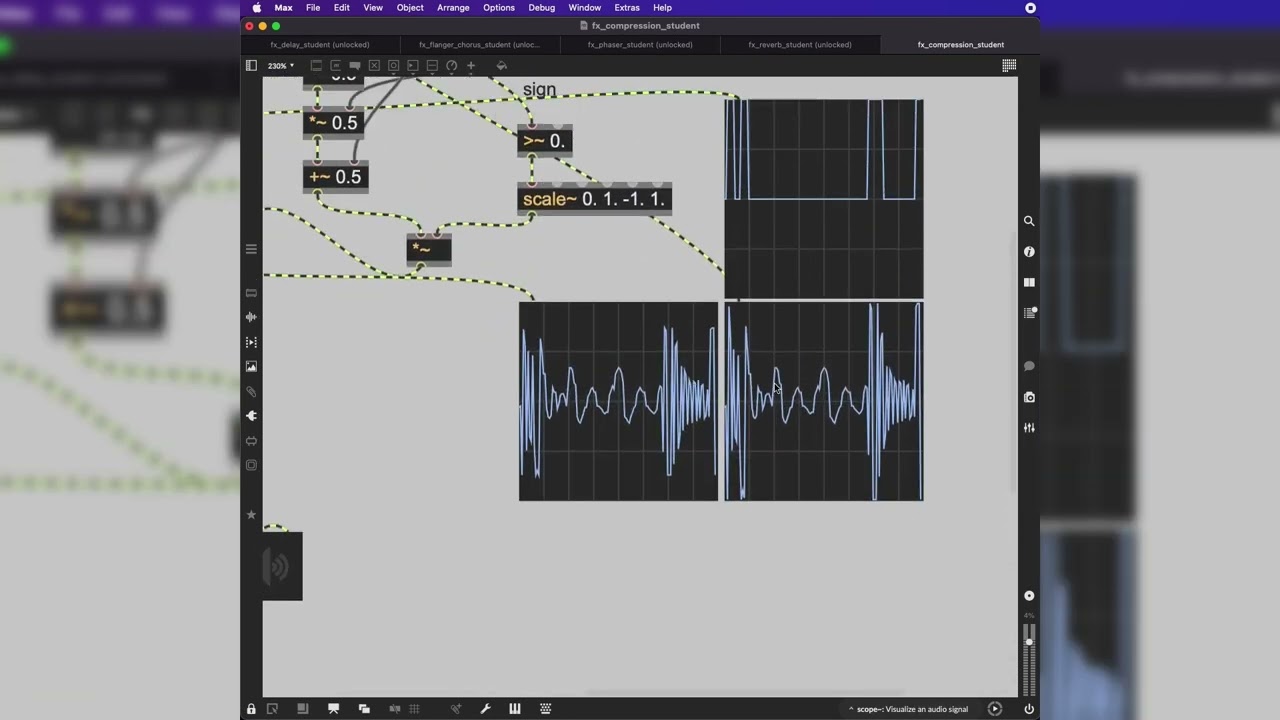Click the record dot icon above the gain meter
The image size is (1280, 720).
point(1029,596)
